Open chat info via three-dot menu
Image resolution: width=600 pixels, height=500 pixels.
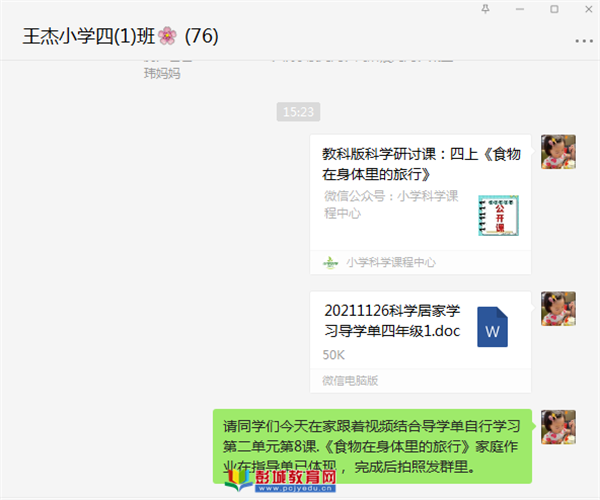coord(584,41)
